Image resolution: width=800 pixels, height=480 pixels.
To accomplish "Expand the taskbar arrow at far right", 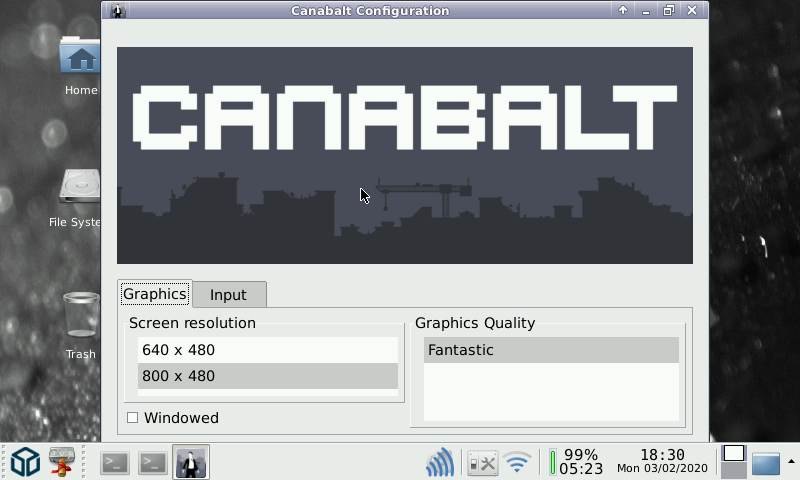I will 791,461.
